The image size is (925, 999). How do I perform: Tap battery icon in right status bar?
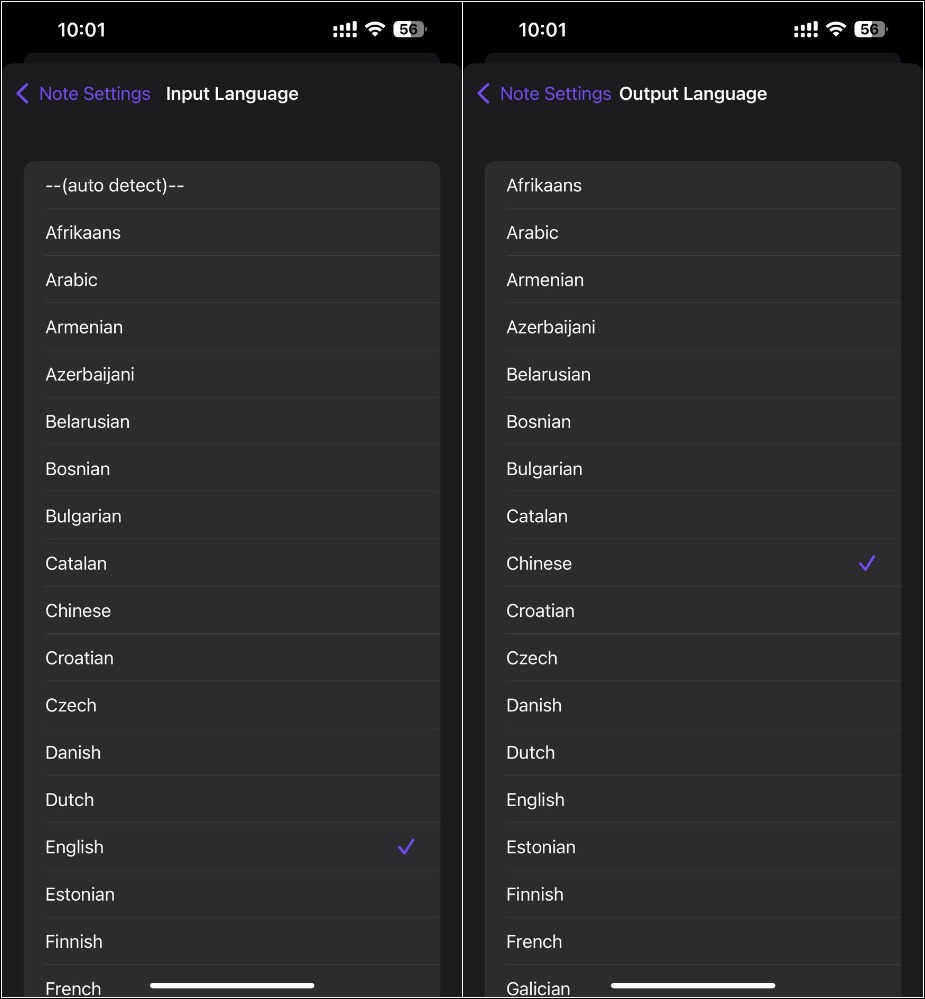tap(870, 30)
